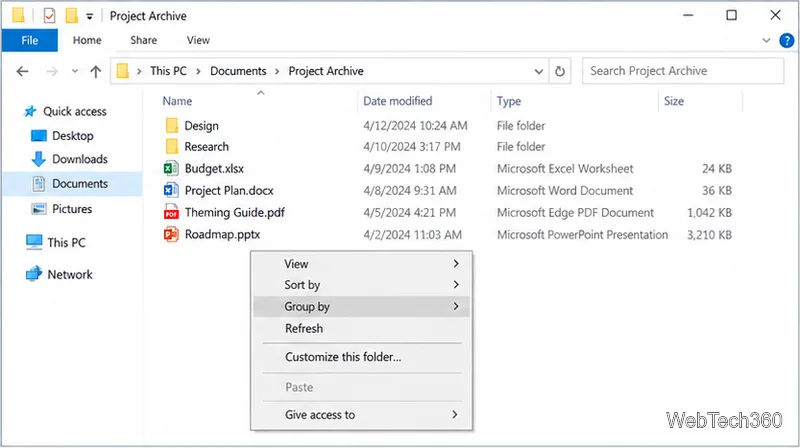Click the Search Project Archive field

tap(683, 71)
